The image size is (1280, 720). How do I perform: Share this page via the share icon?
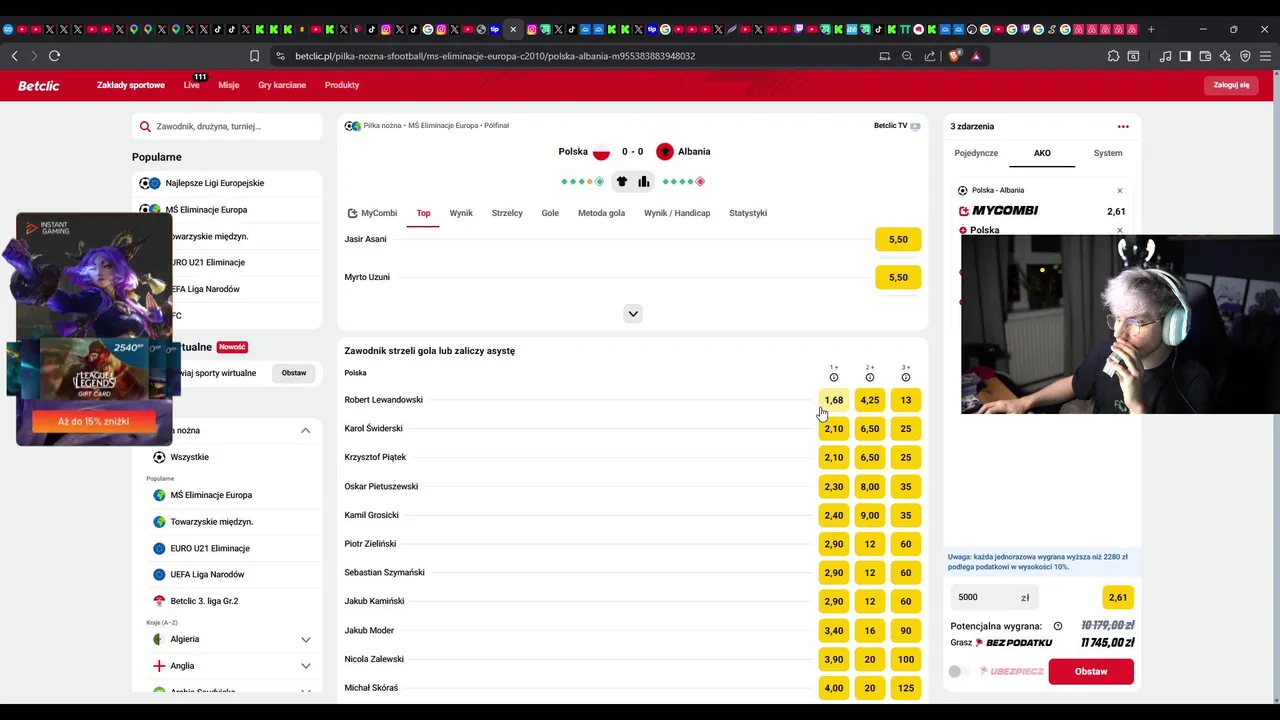[930, 56]
